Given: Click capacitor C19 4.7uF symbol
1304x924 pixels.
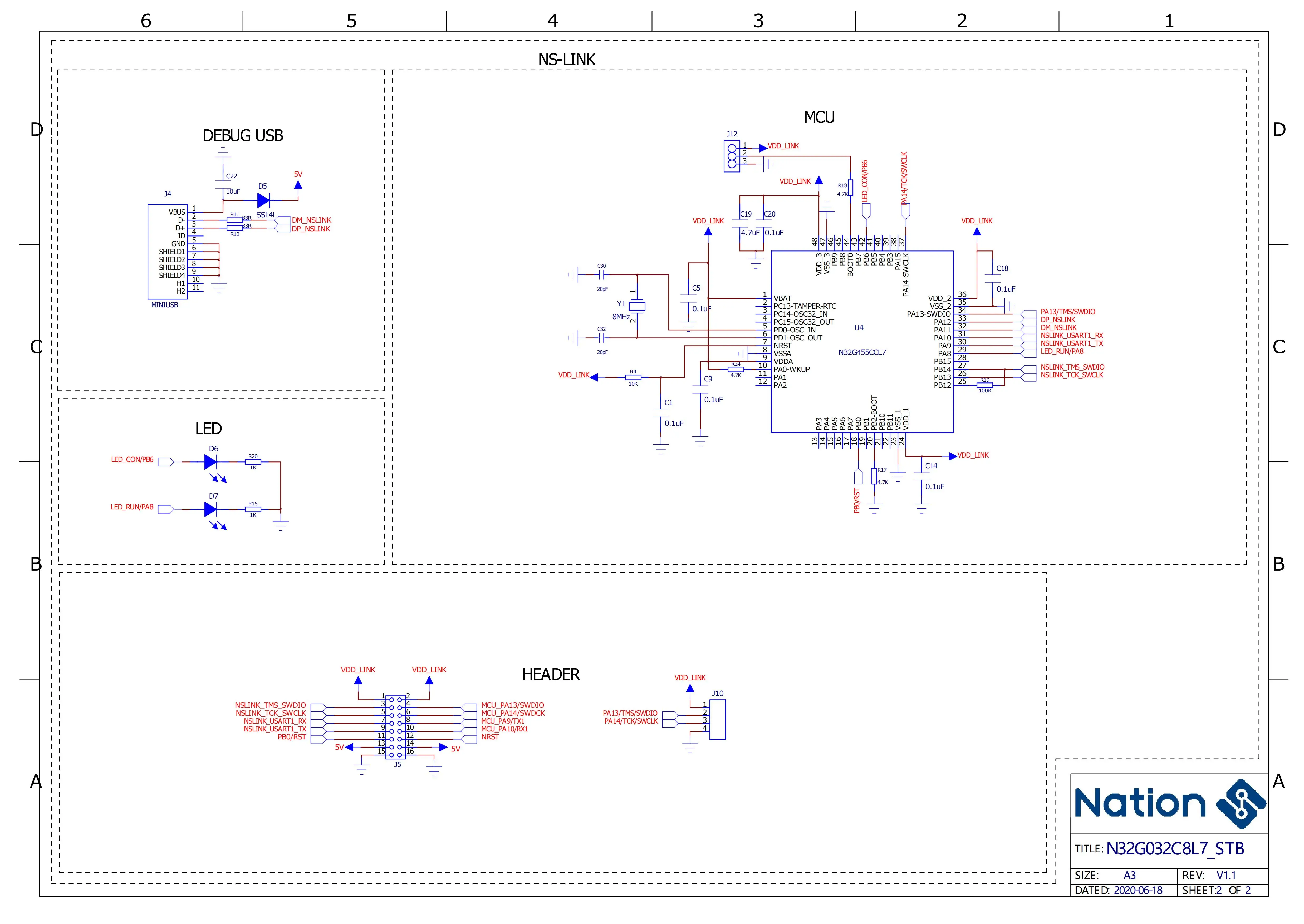Looking at the screenshot, I should [740, 224].
